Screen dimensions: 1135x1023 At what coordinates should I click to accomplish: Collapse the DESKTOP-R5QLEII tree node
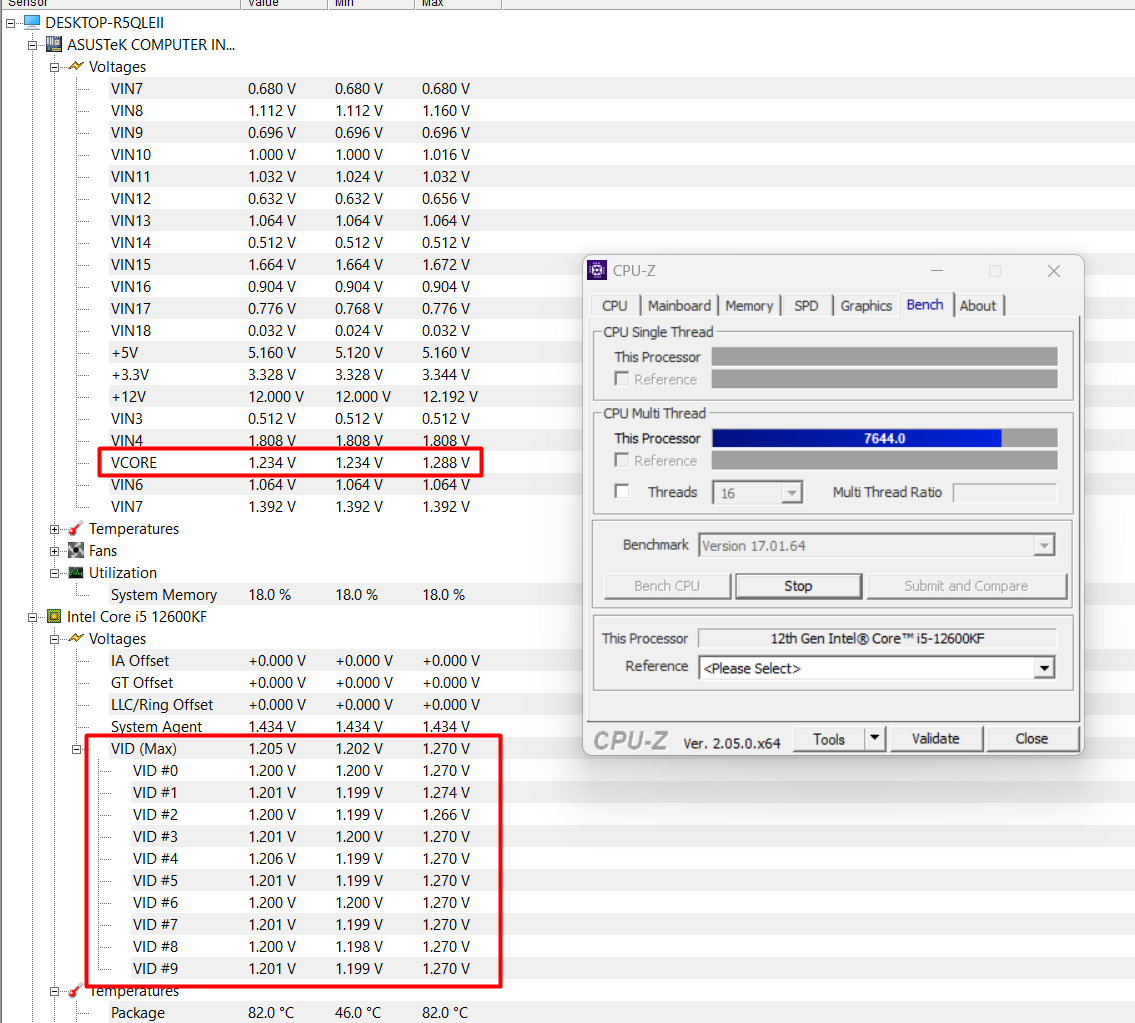10,23
